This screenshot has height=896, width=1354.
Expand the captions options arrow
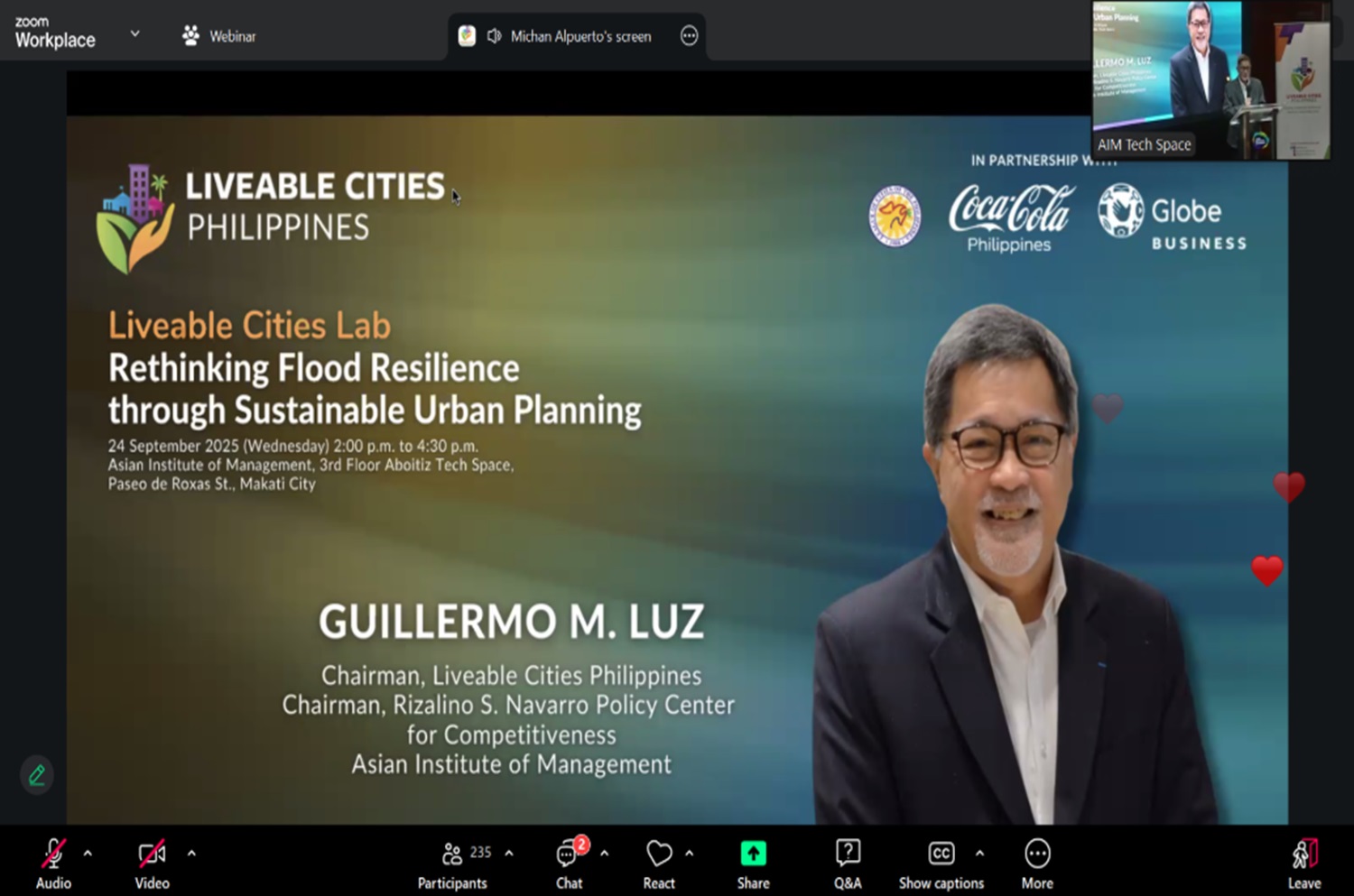979,853
